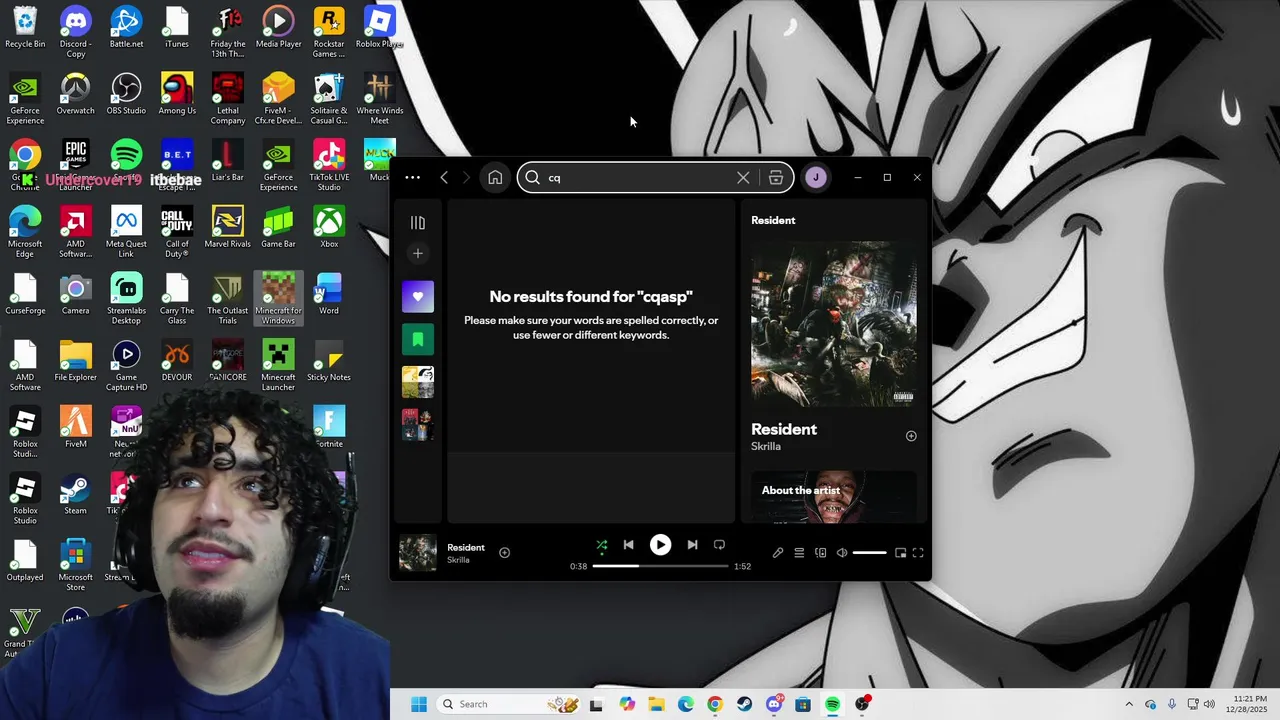Select the Streamlabs Desktop icon
1280x720 pixels.
[126, 299]
